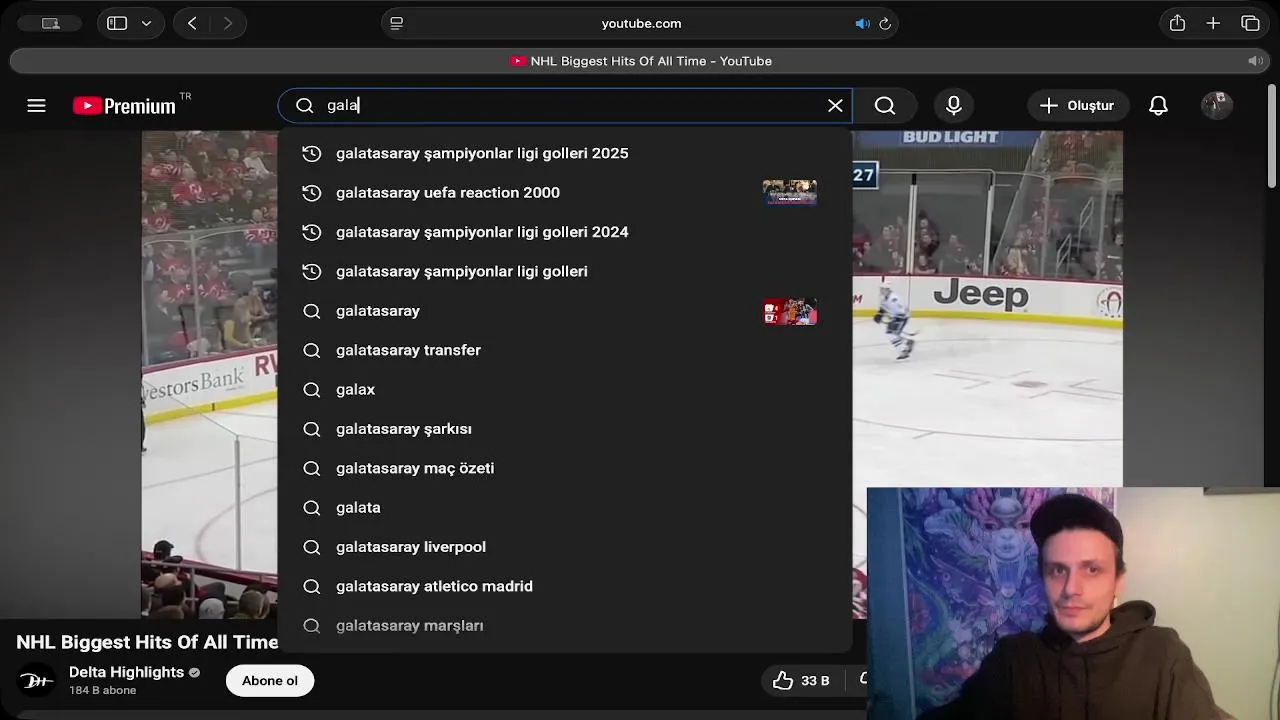This screenshot has width=1280, height=720.
Task: Click the video title NHL Biggest Hits
Action: (x=147, y=642)
